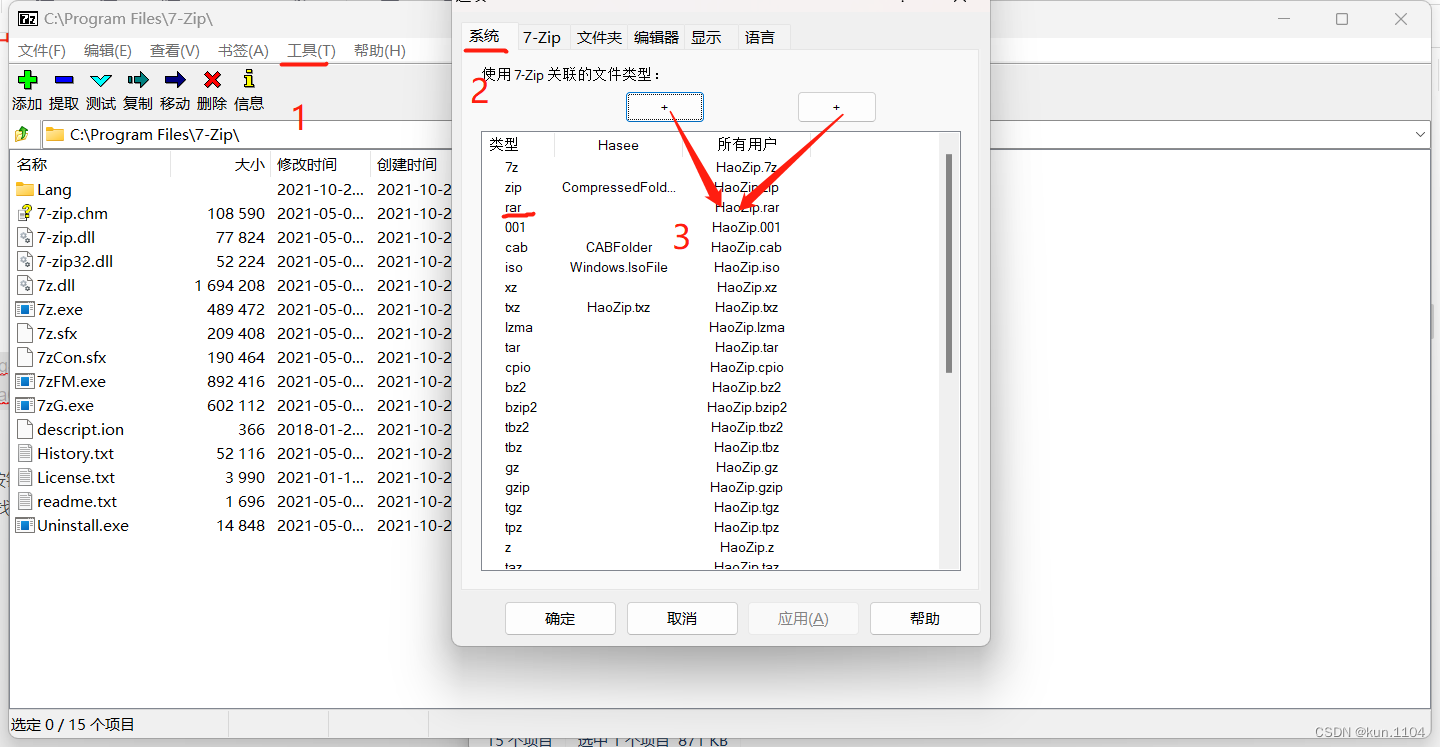Select the readme.txt file icon
Screen dimensions: 1440x747
coord(25,501)
